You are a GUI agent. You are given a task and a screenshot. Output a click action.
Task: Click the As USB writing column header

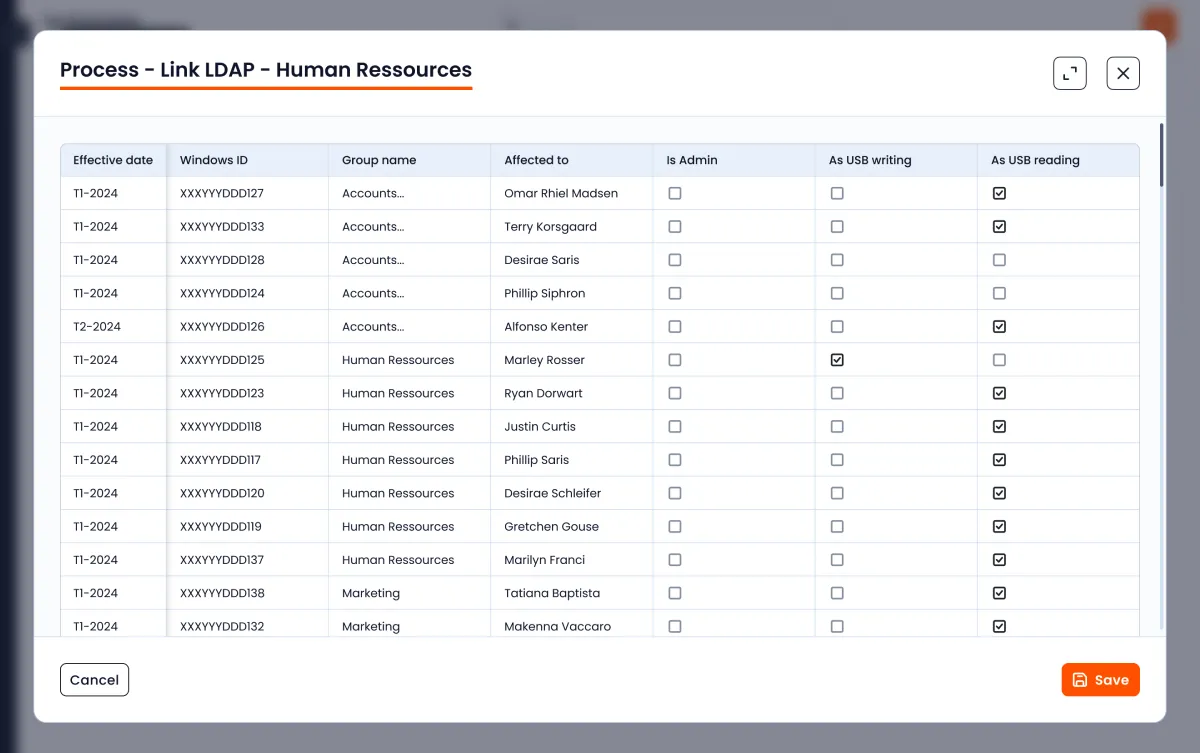pos(870,160)
